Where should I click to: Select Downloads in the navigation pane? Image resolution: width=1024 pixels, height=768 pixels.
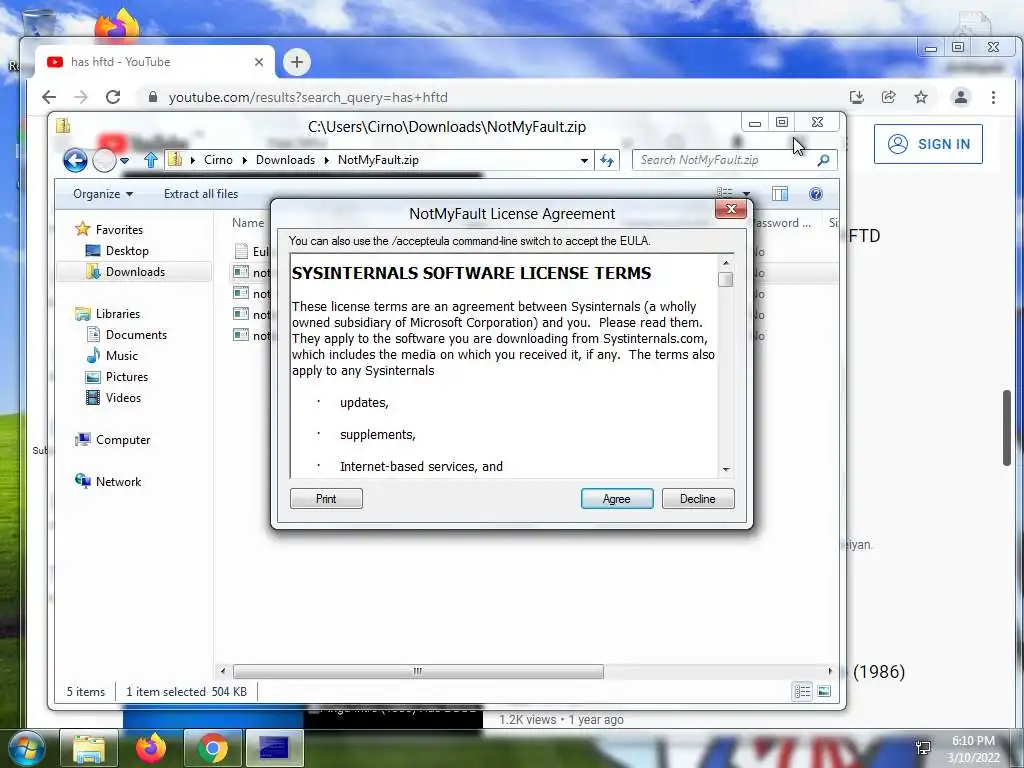(x=135, y=272)
